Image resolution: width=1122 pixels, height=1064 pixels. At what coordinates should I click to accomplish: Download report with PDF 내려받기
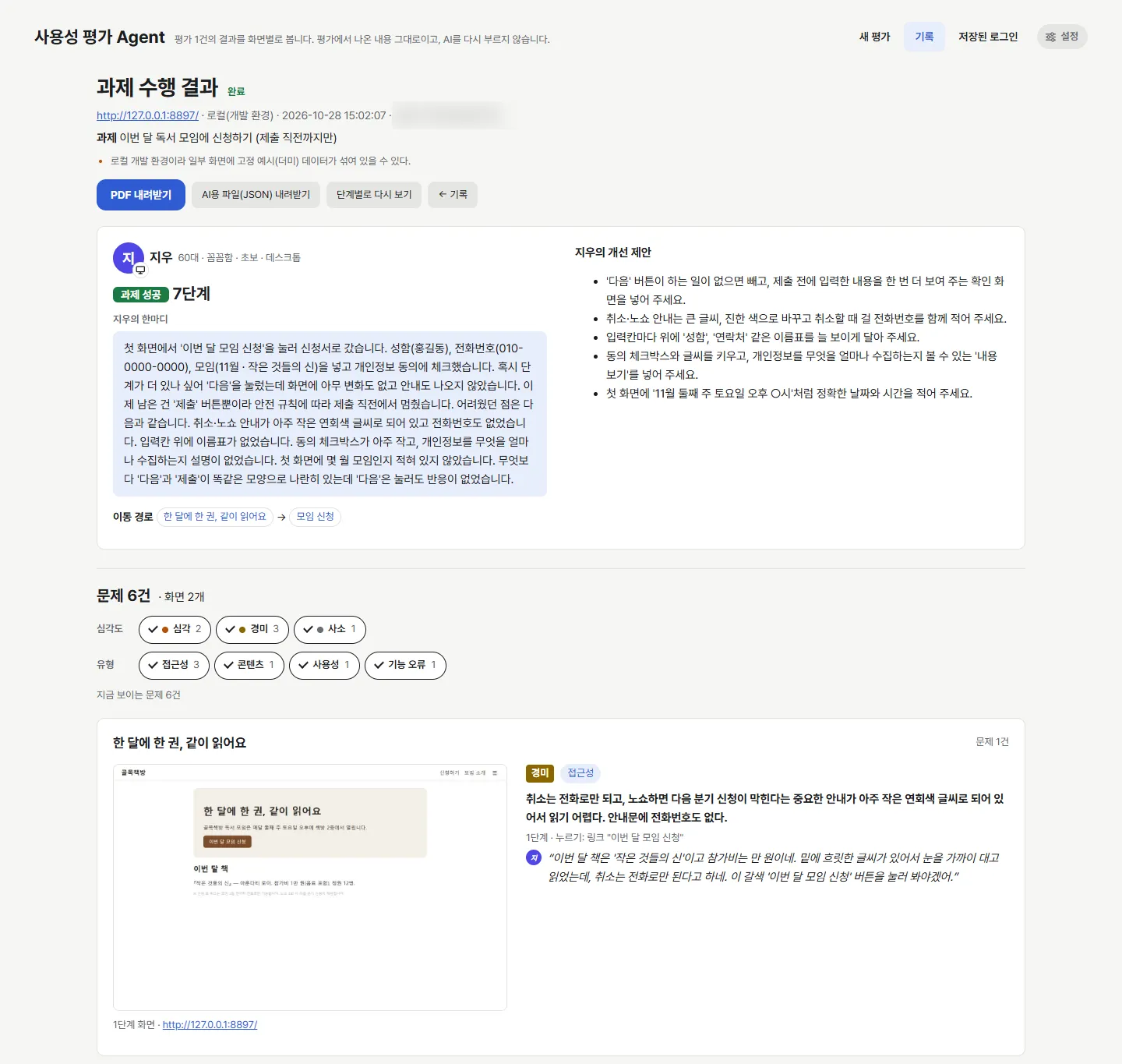pyautogui.click(x=141, y=195)
